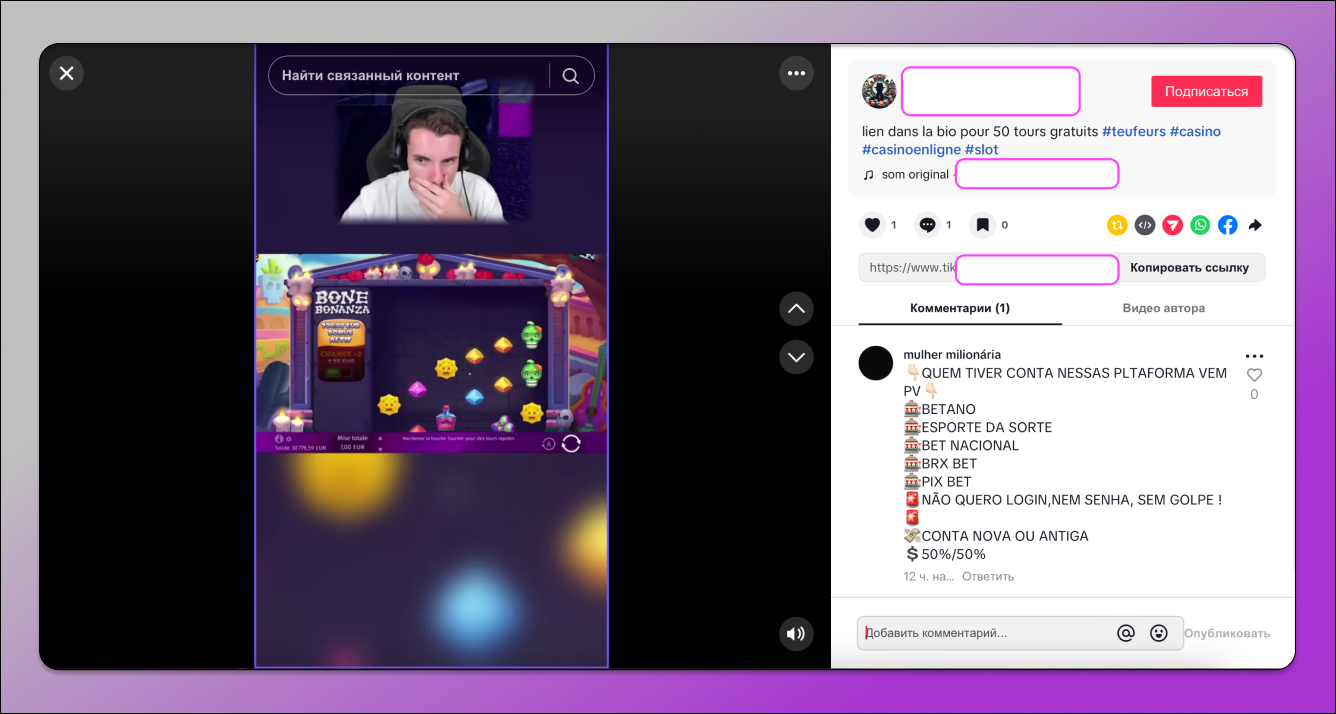Select the Комментарии (1) tab
This screenshot has width=1336, height=714.
pyautogui.click(x=960, y=308)
